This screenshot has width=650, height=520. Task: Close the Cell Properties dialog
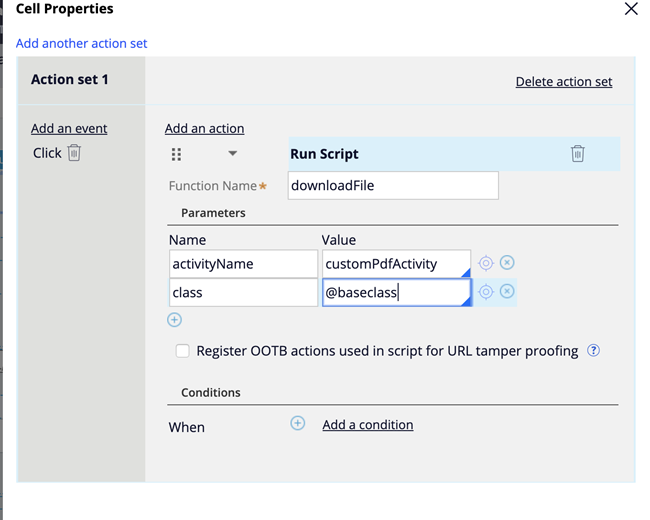630,9
